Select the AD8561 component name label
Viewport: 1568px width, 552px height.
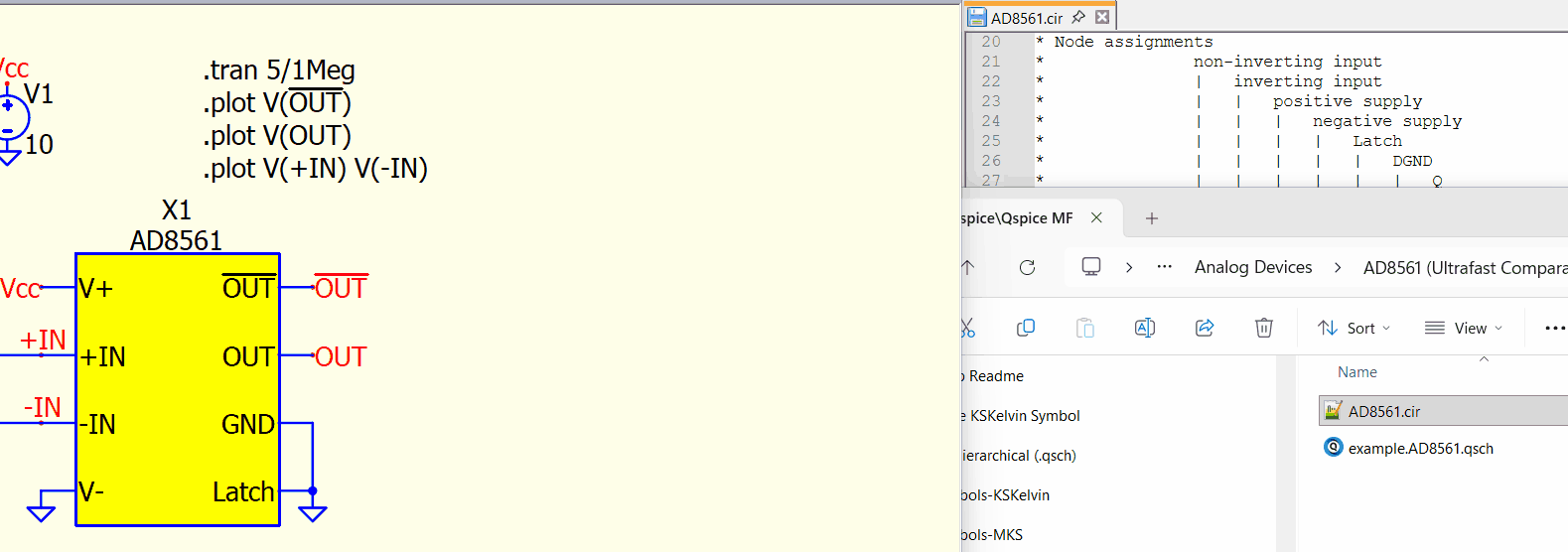176,241
